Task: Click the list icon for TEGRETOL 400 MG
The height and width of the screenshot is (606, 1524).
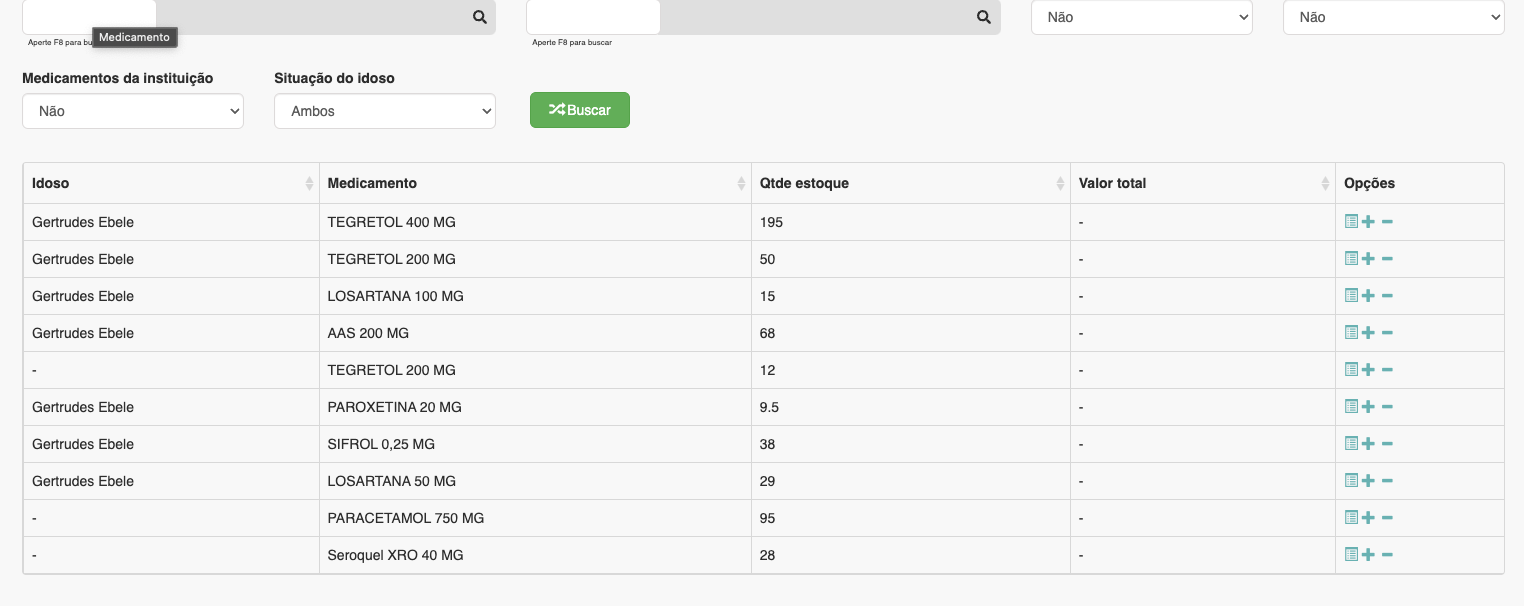Action: 1351,221
